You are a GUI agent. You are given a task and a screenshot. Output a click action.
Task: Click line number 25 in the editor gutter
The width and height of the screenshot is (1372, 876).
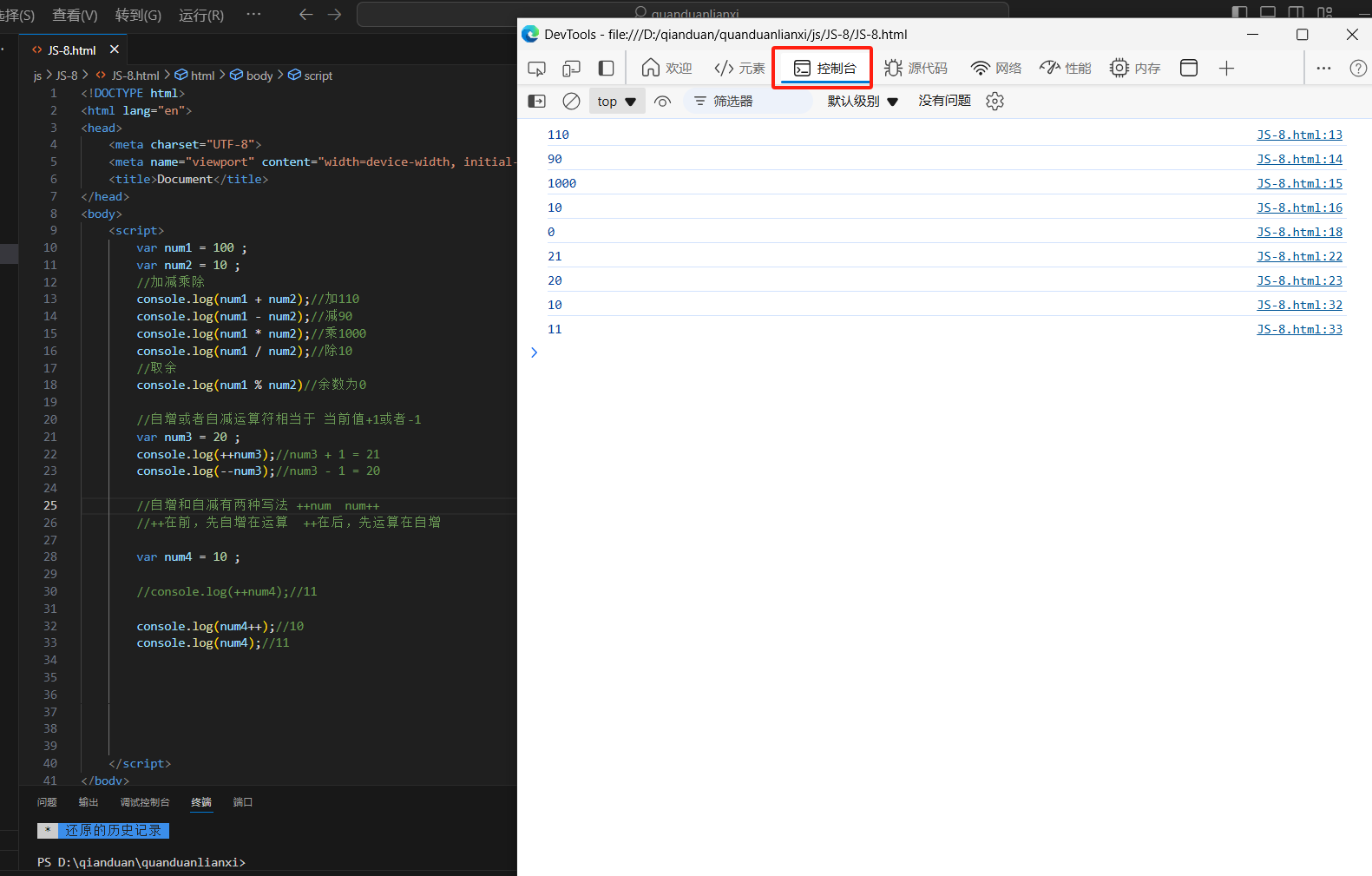50,505
